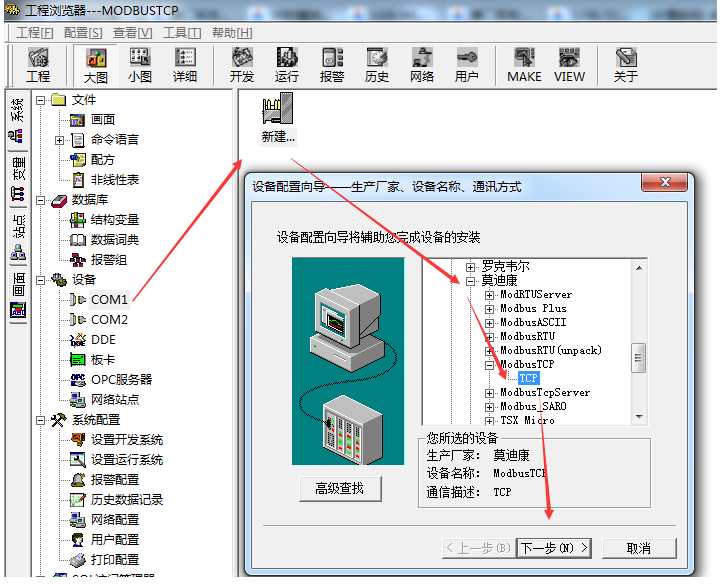Open the 帮助[H] menu
This screenshot has height=584, width=724.
click(x=232, y=33)
